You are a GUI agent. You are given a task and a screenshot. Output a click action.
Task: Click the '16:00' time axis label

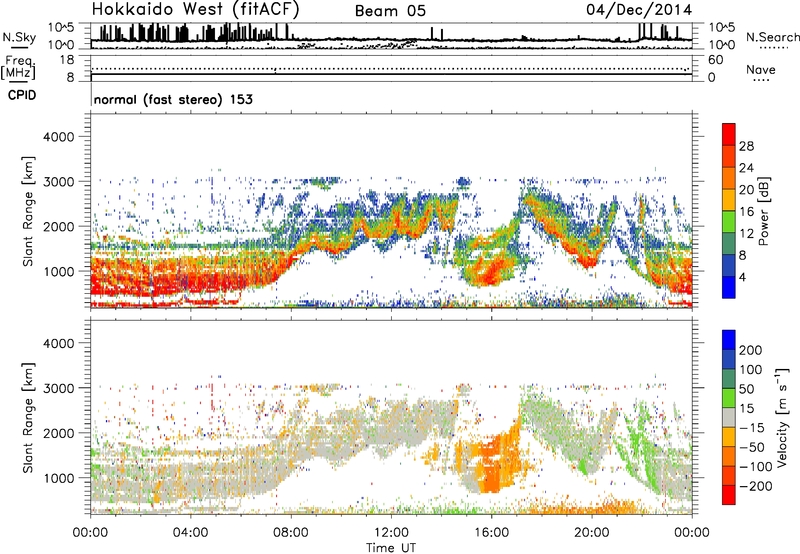click(x=491, y=533)
